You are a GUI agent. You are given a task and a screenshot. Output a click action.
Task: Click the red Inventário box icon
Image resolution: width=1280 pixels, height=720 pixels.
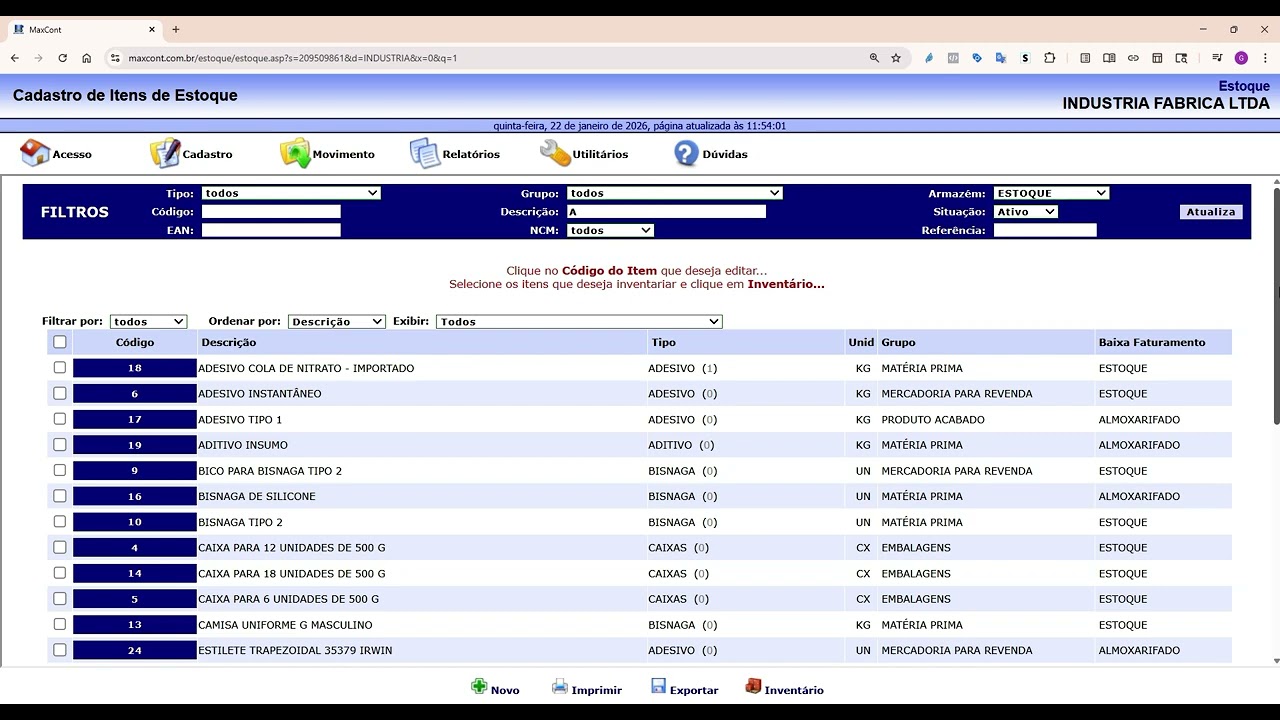pos(753,686)
